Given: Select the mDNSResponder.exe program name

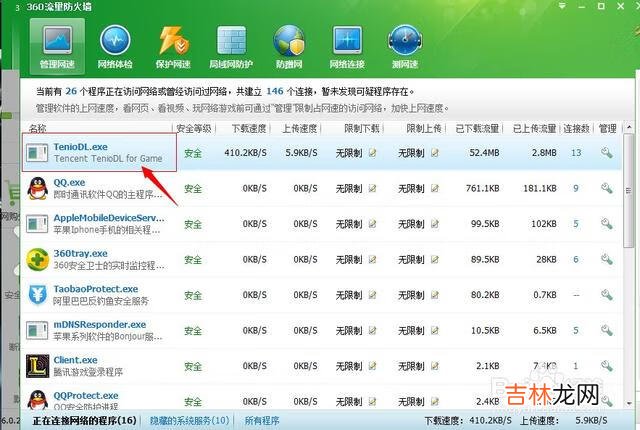Looking at the screenshot, I should click(x=100, y=325).
